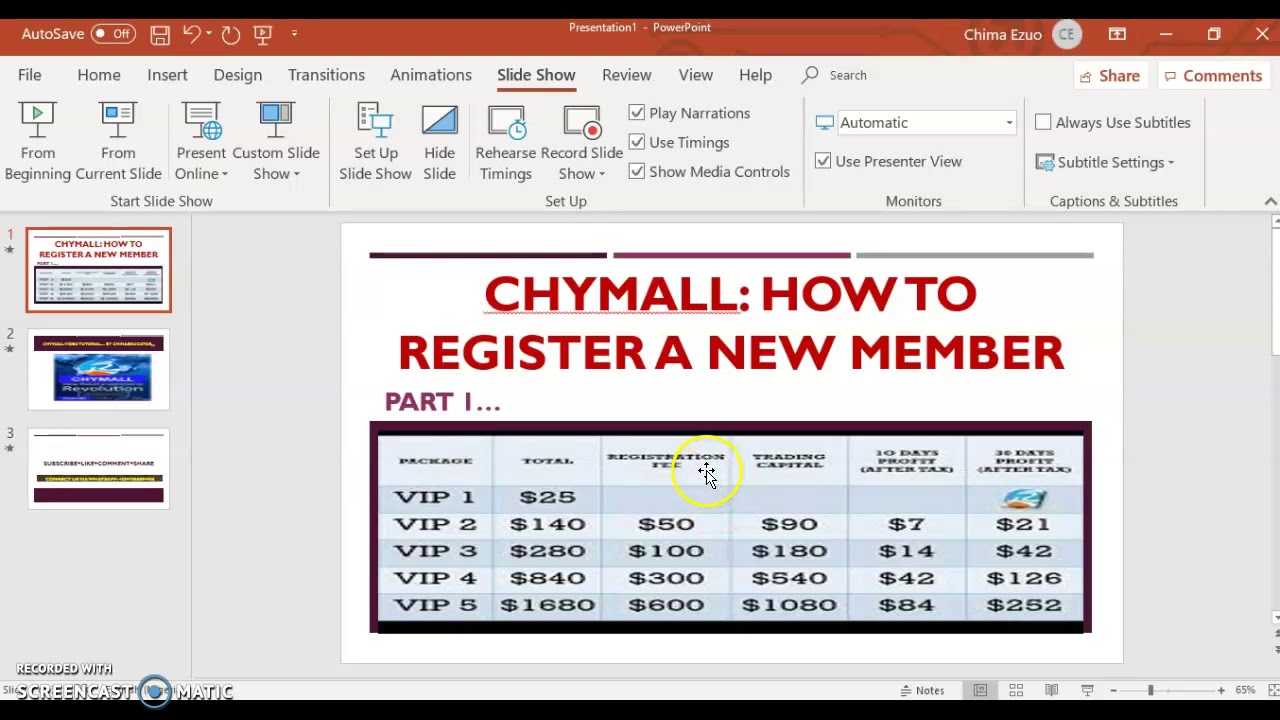Uncheck Play Narrations
Screen dimensions: 1280x720
click(x=637, y=113)
